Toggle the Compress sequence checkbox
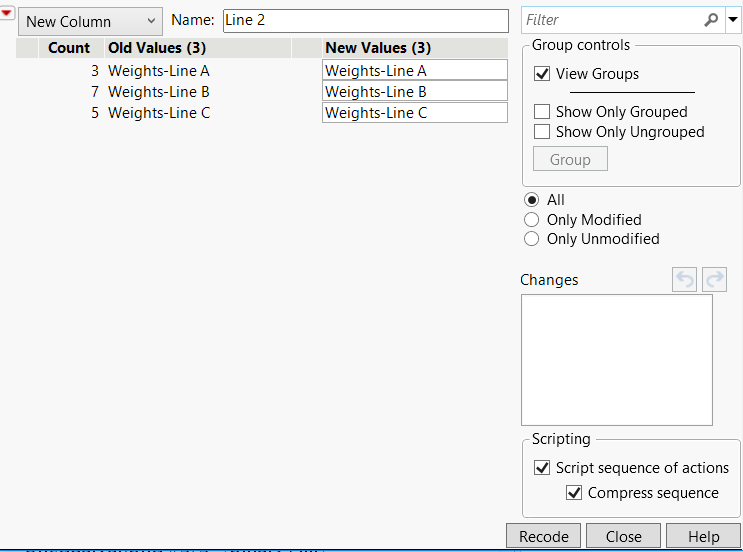Screen dimensions: 743x552 pos(575,493)
